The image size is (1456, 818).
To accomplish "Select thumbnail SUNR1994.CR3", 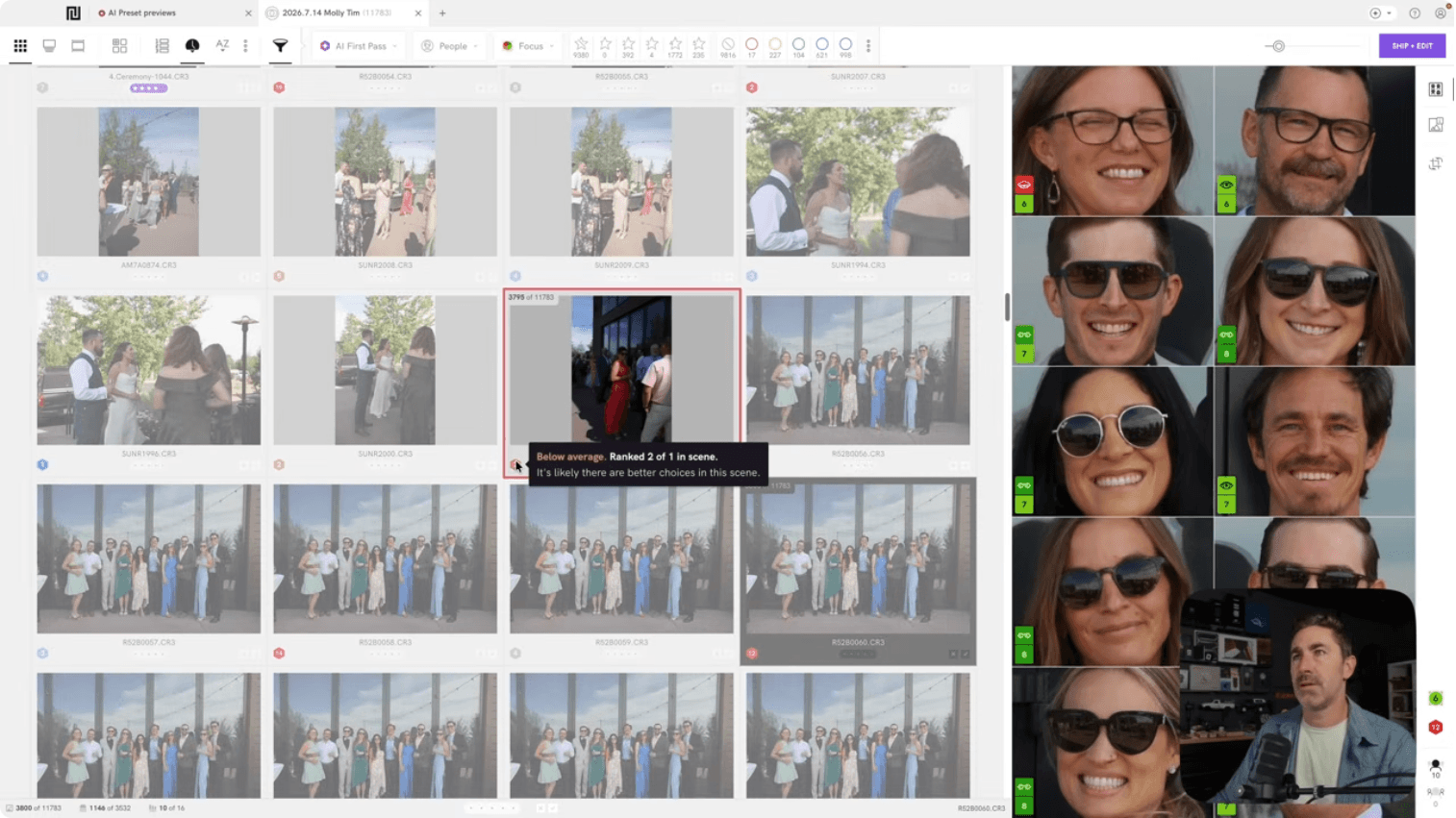I will pos(858,182).
